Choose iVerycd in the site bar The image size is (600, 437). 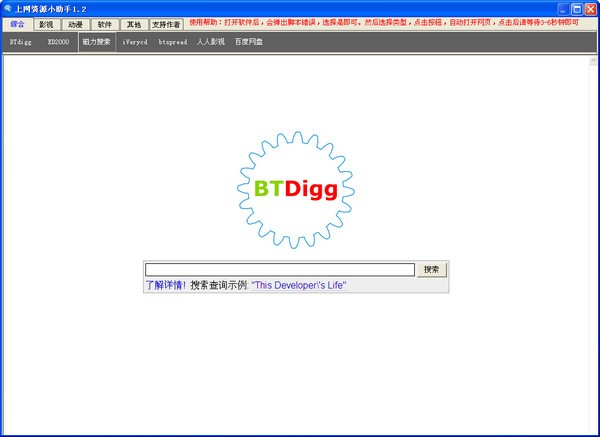(135, 42)
